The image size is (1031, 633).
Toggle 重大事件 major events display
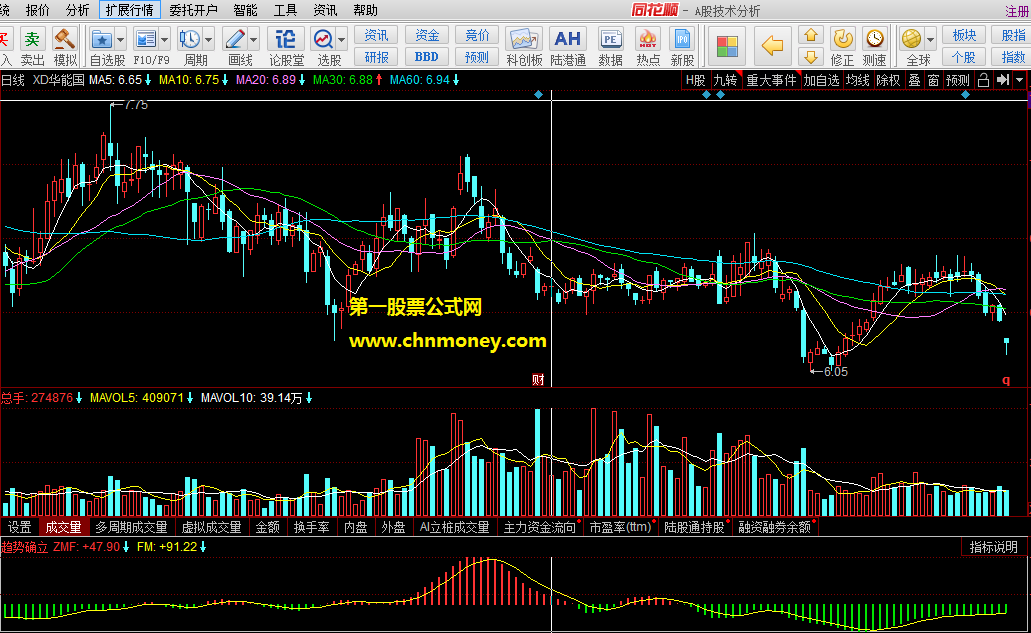pos(771,80)
